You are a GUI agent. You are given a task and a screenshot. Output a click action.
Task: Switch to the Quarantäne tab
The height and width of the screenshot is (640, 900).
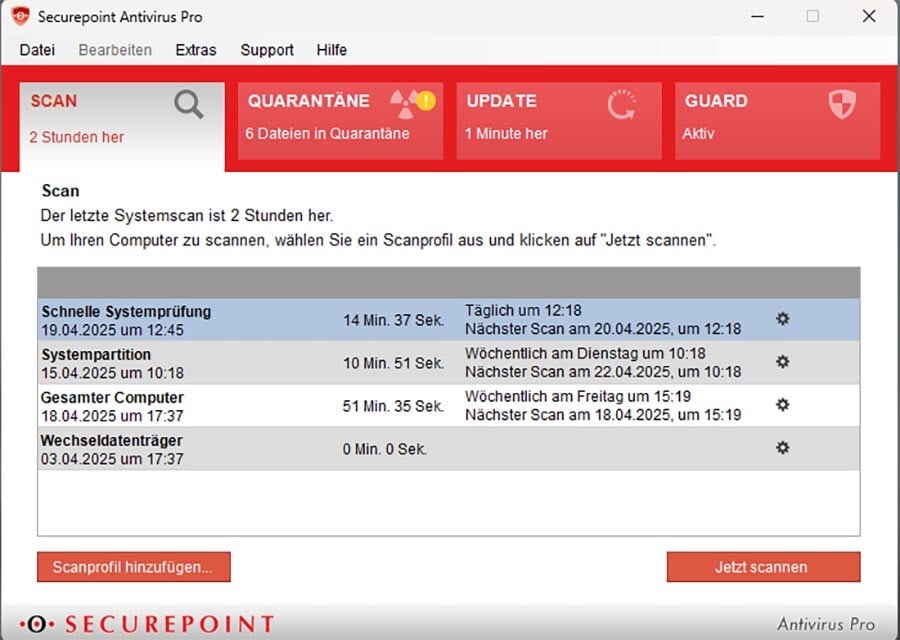coord(340,121)
